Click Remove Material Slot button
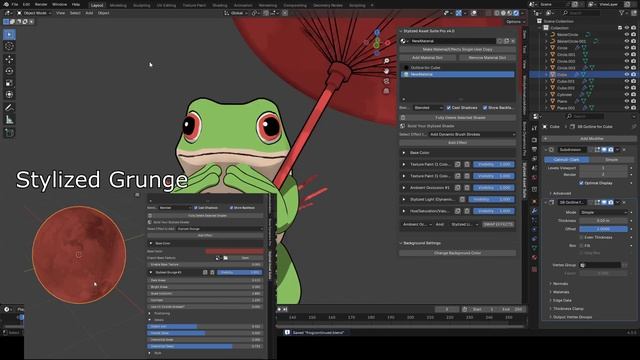 click(x=487, y=58)
